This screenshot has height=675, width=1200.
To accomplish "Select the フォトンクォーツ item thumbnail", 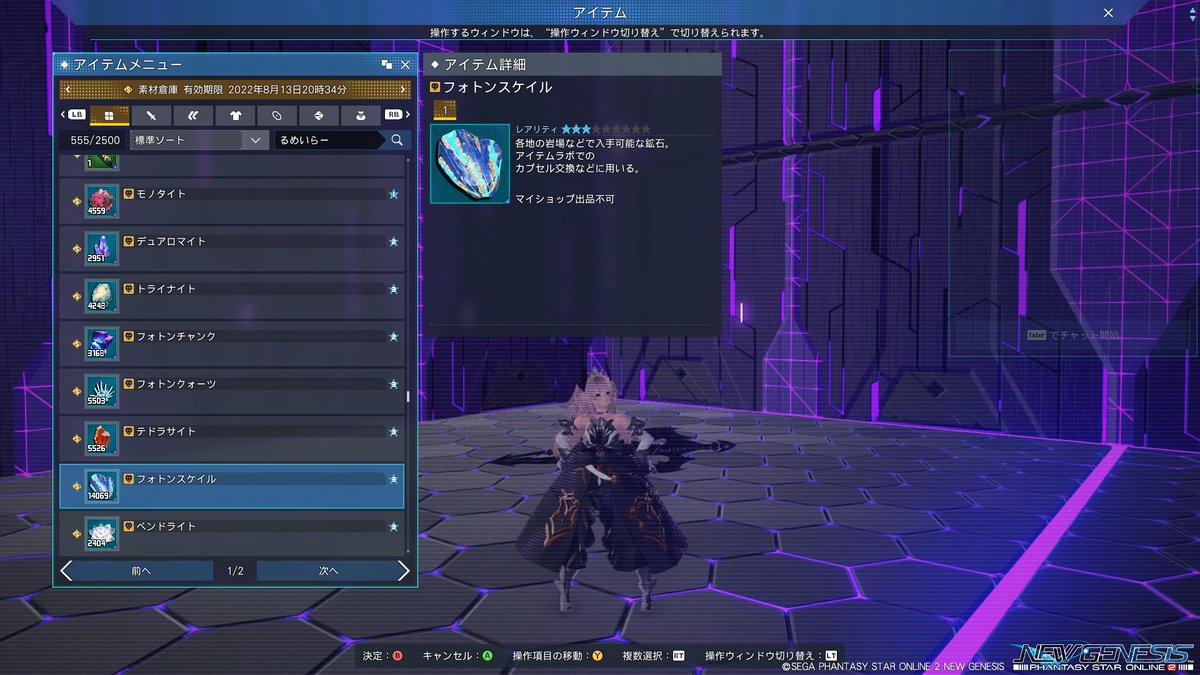I will 102,392.
